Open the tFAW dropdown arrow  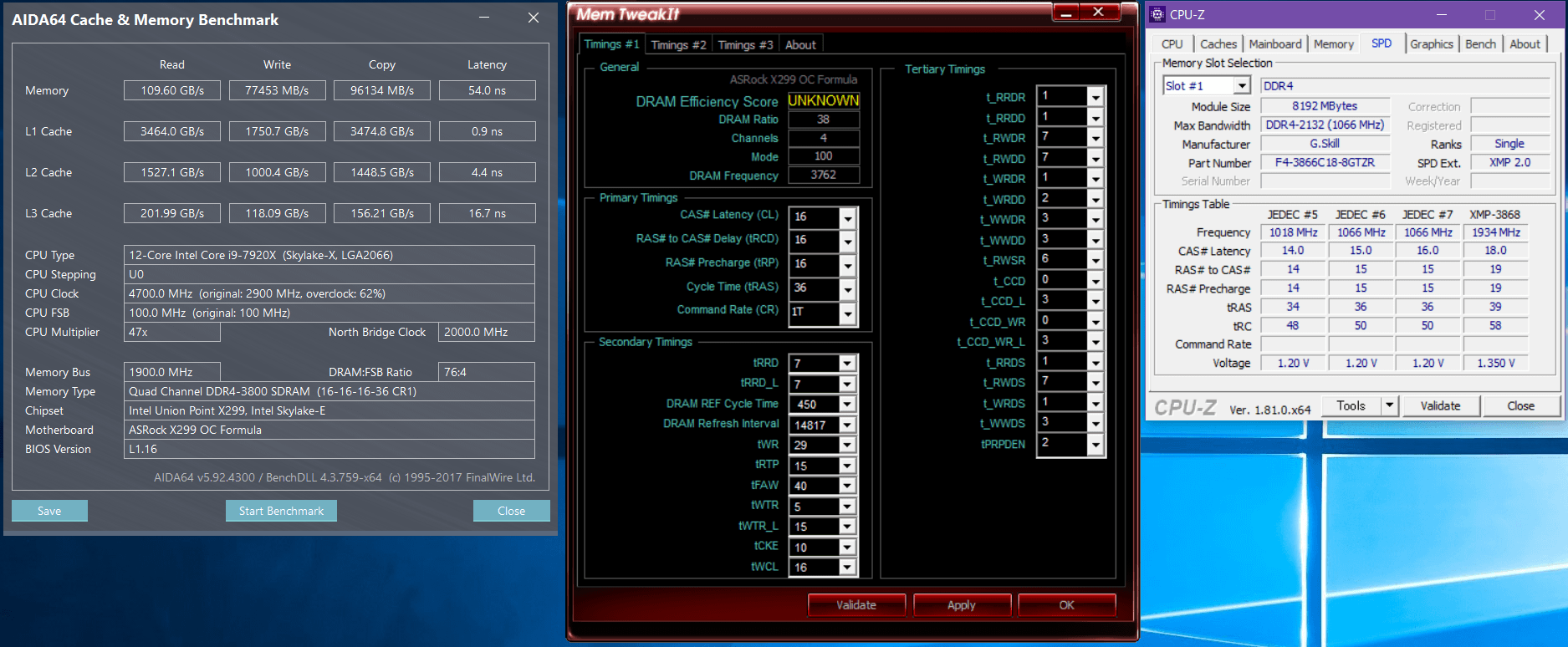848,486
